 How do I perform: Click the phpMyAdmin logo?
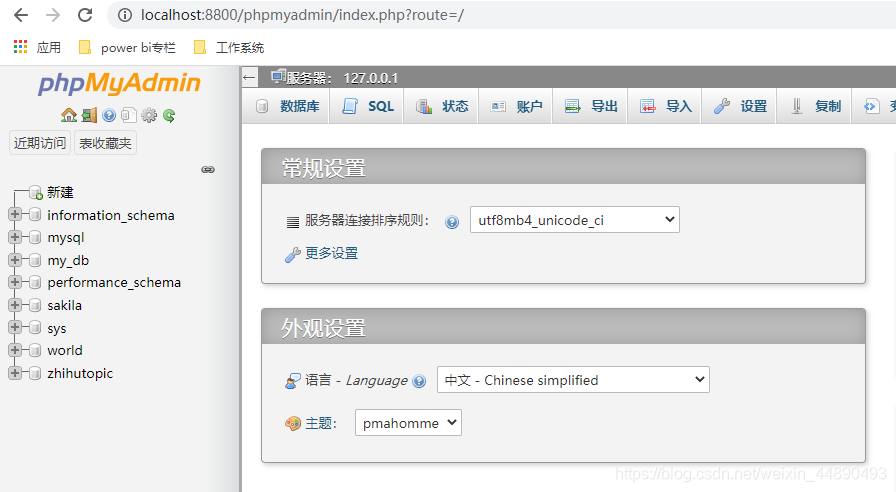point(119,83)
